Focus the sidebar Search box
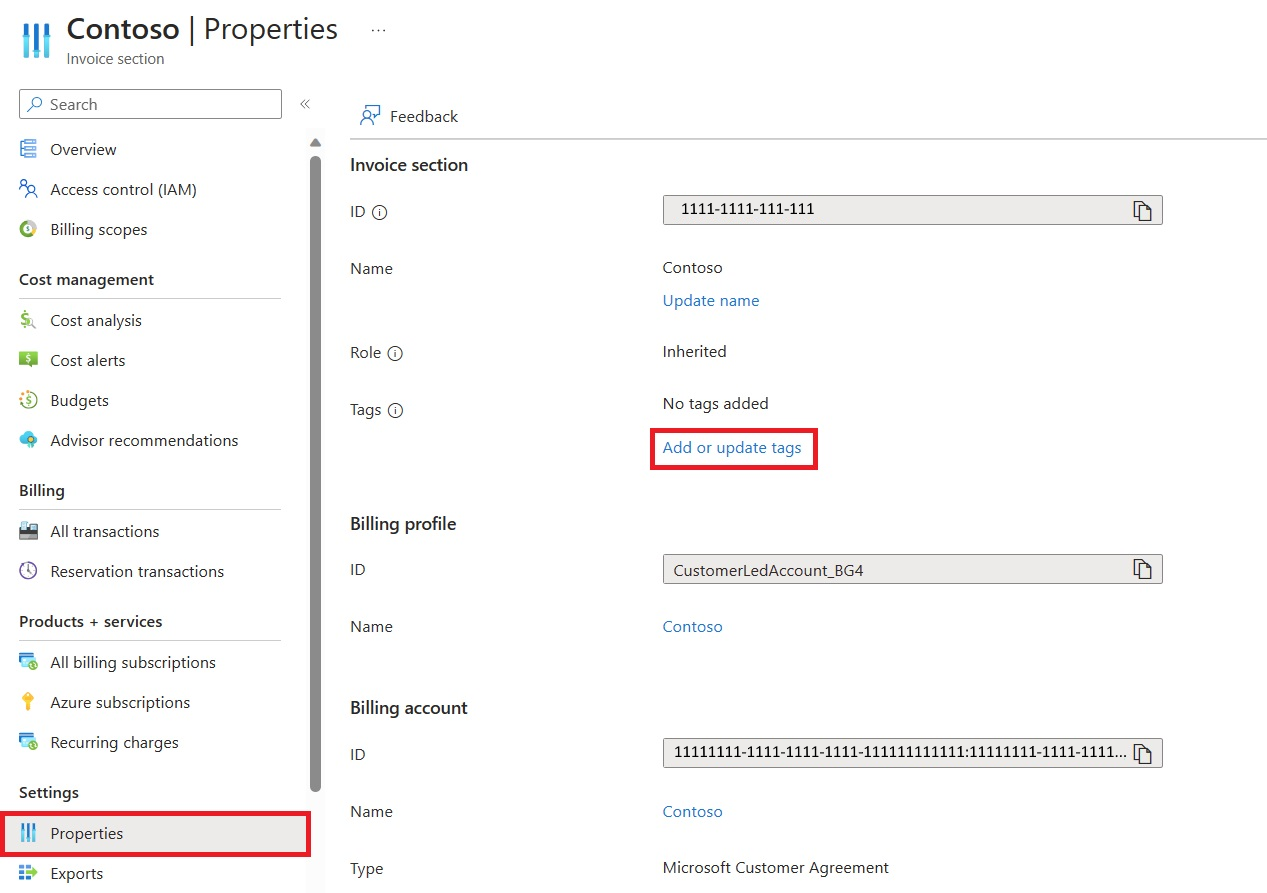The image size is (1267, 893). click(150, 104)
